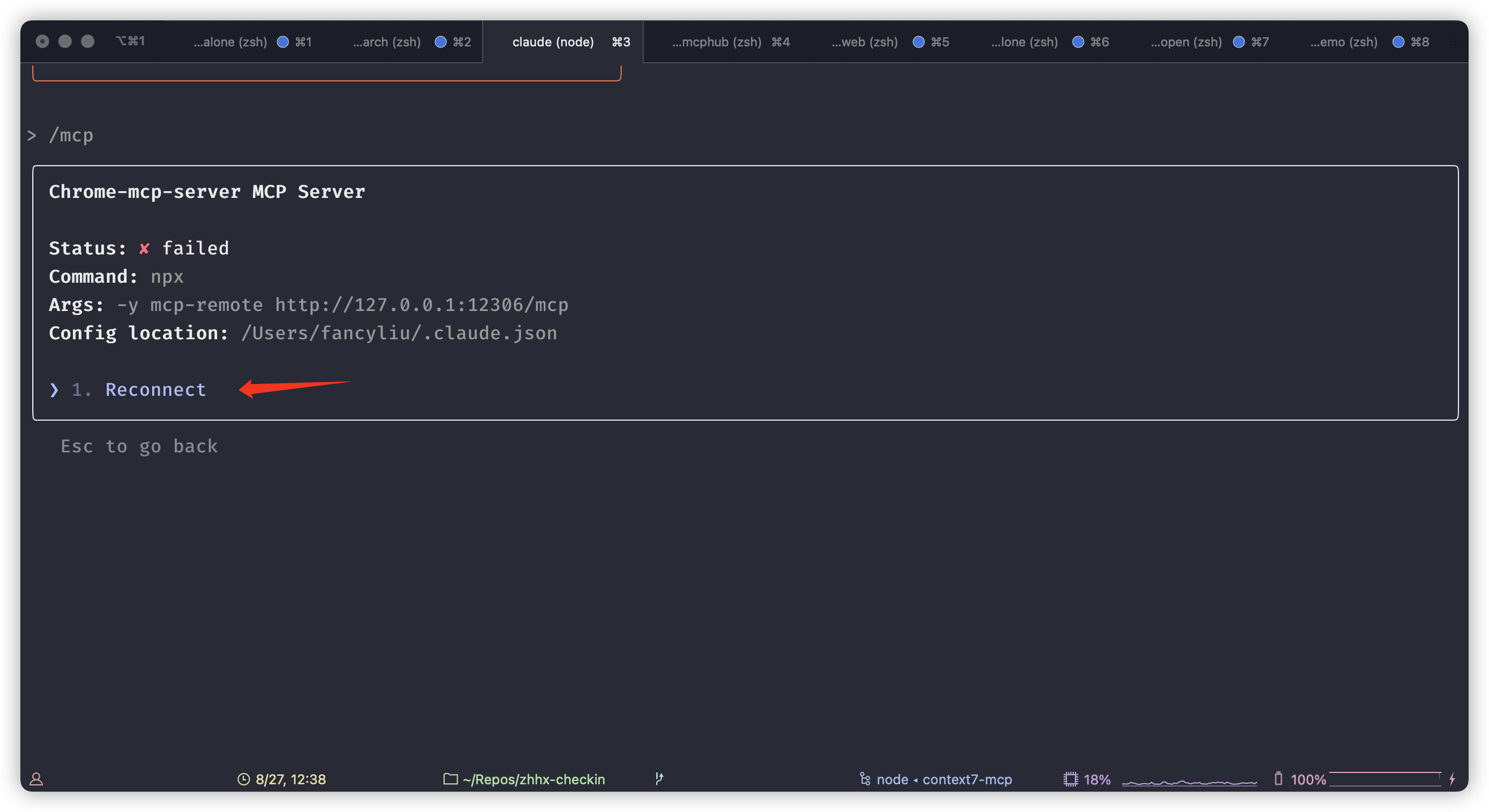The image size is (1489, 812).
Task: Click the new tab plus icon at top right
Action: coord(1457,42)
